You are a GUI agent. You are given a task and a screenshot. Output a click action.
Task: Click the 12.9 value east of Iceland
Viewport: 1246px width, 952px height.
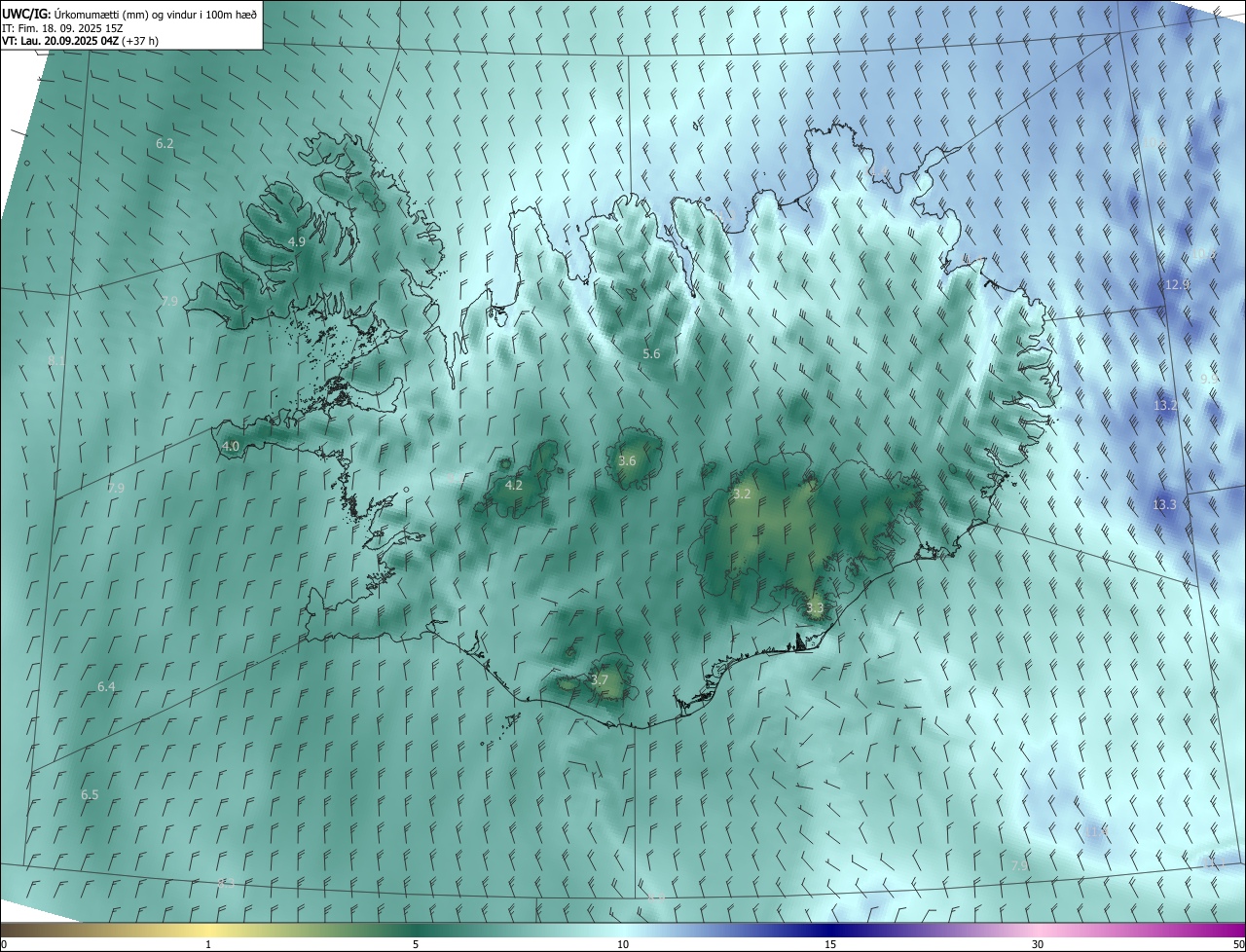click(x=1177, y=285)
